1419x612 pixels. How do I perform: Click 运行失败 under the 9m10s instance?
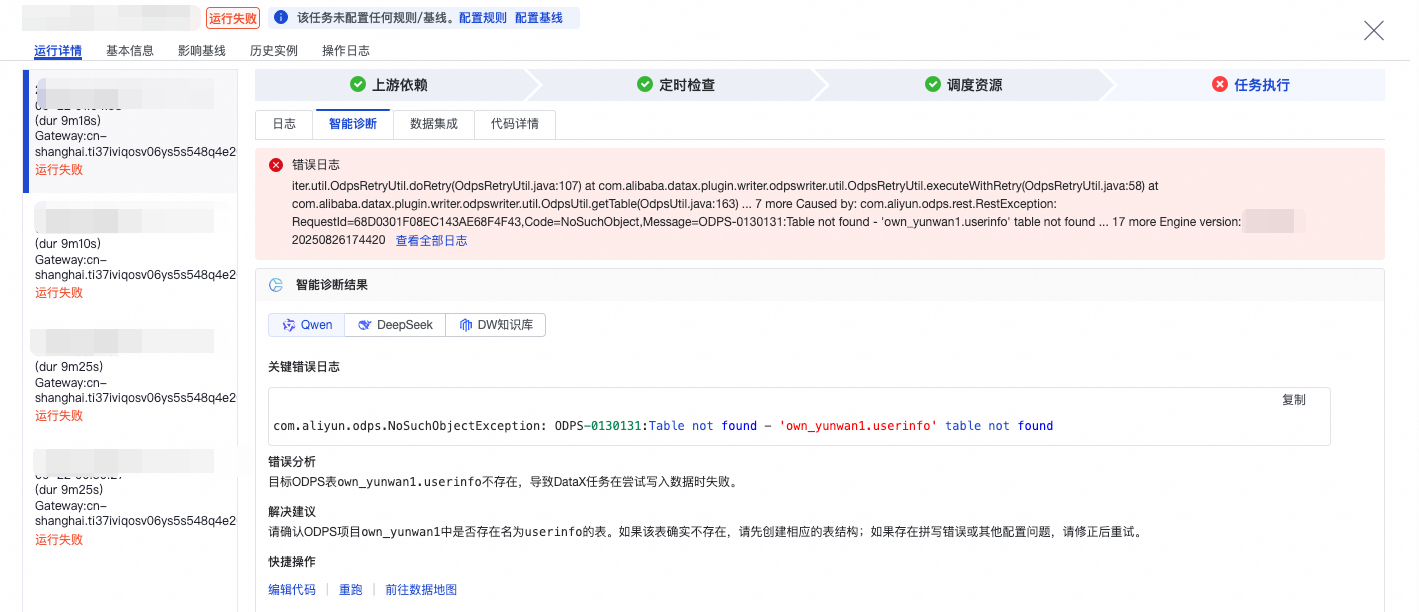coord(59,293)
